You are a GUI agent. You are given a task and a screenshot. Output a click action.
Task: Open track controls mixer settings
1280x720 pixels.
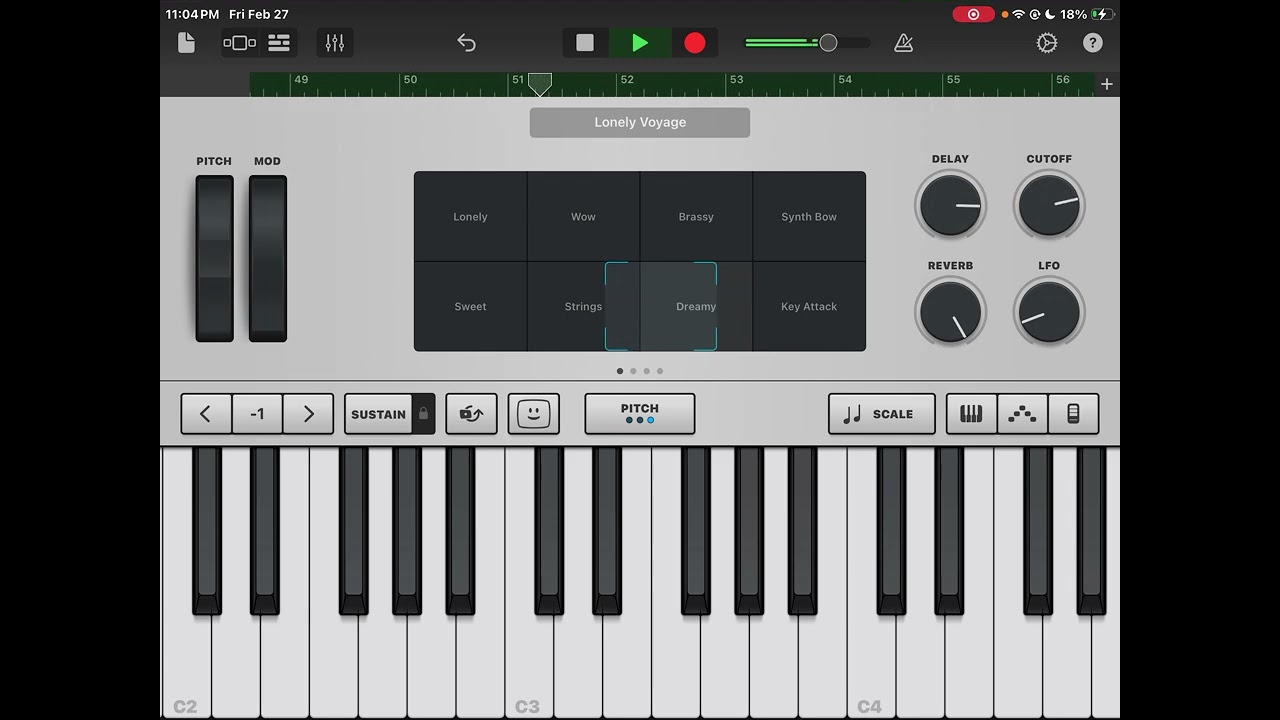335,43
